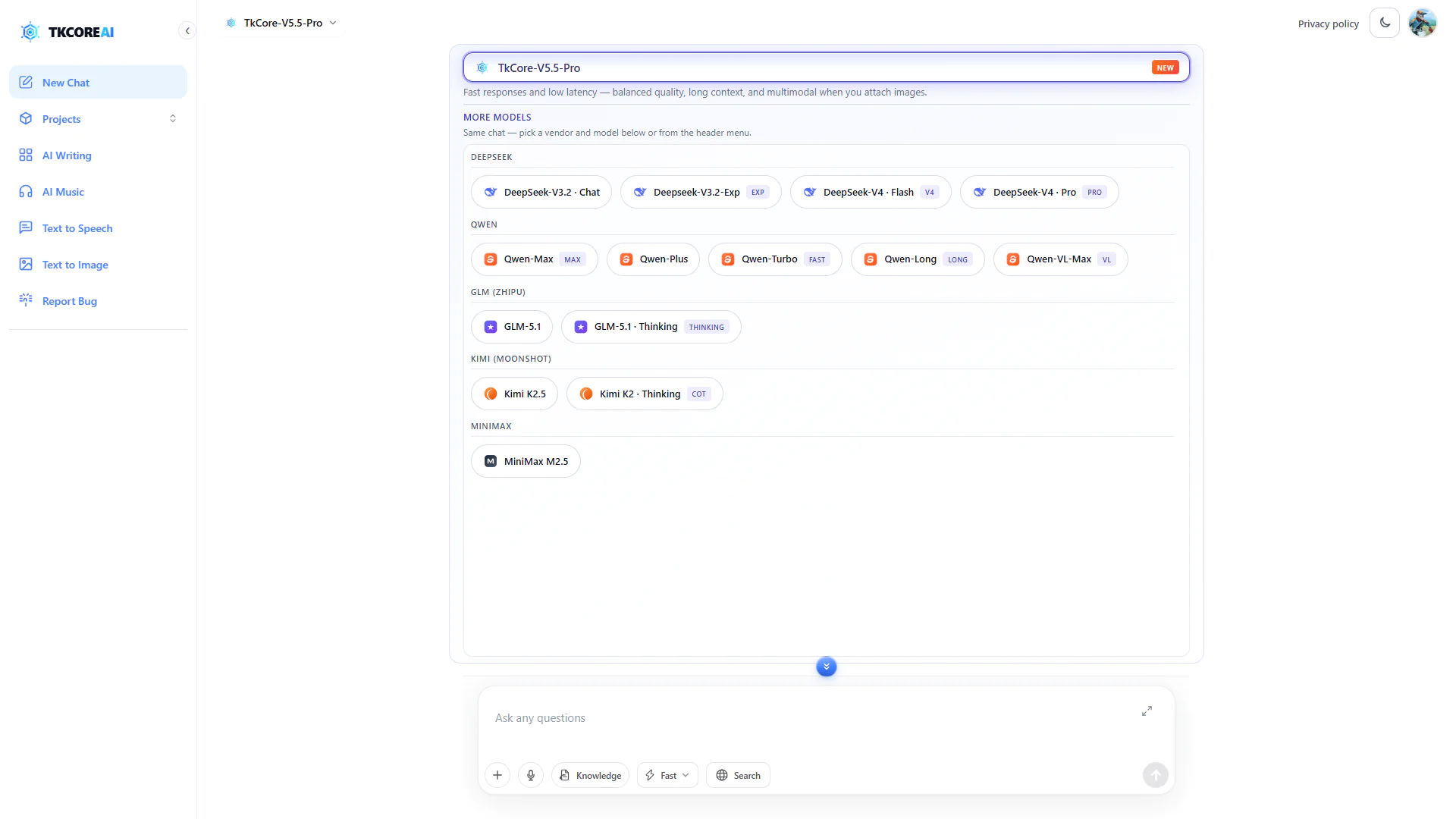The height and width of the screenshot is (819, 1456).
Task: Click the TKCORE AI logo
Action: pyautogui.click(x=67, y=32)
